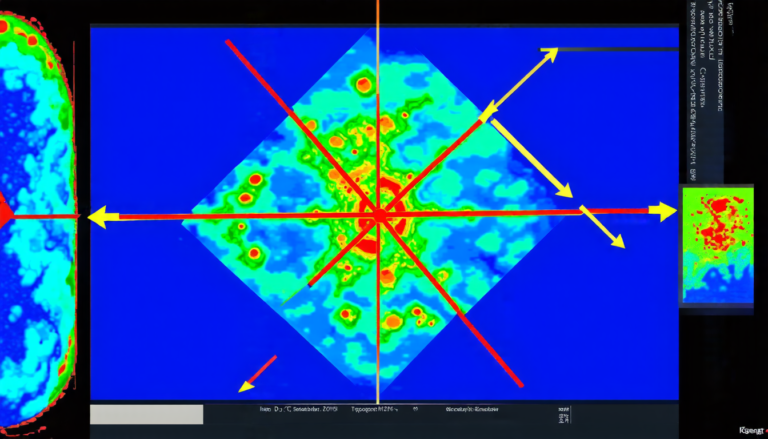Select the red diagonal line's lower-right endpoint

tap(519, 383)
